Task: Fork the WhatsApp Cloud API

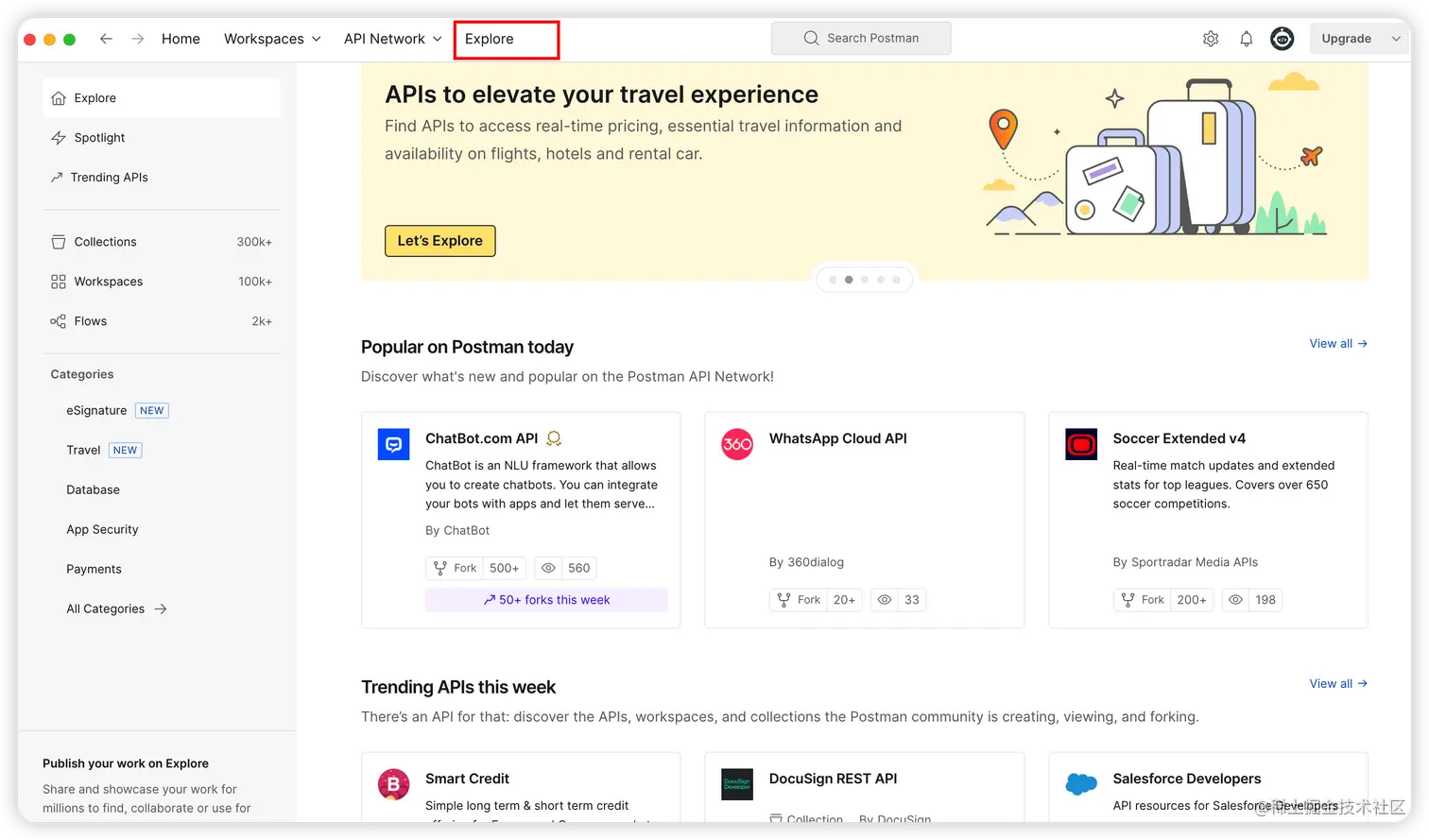Action: pos(800,600)
